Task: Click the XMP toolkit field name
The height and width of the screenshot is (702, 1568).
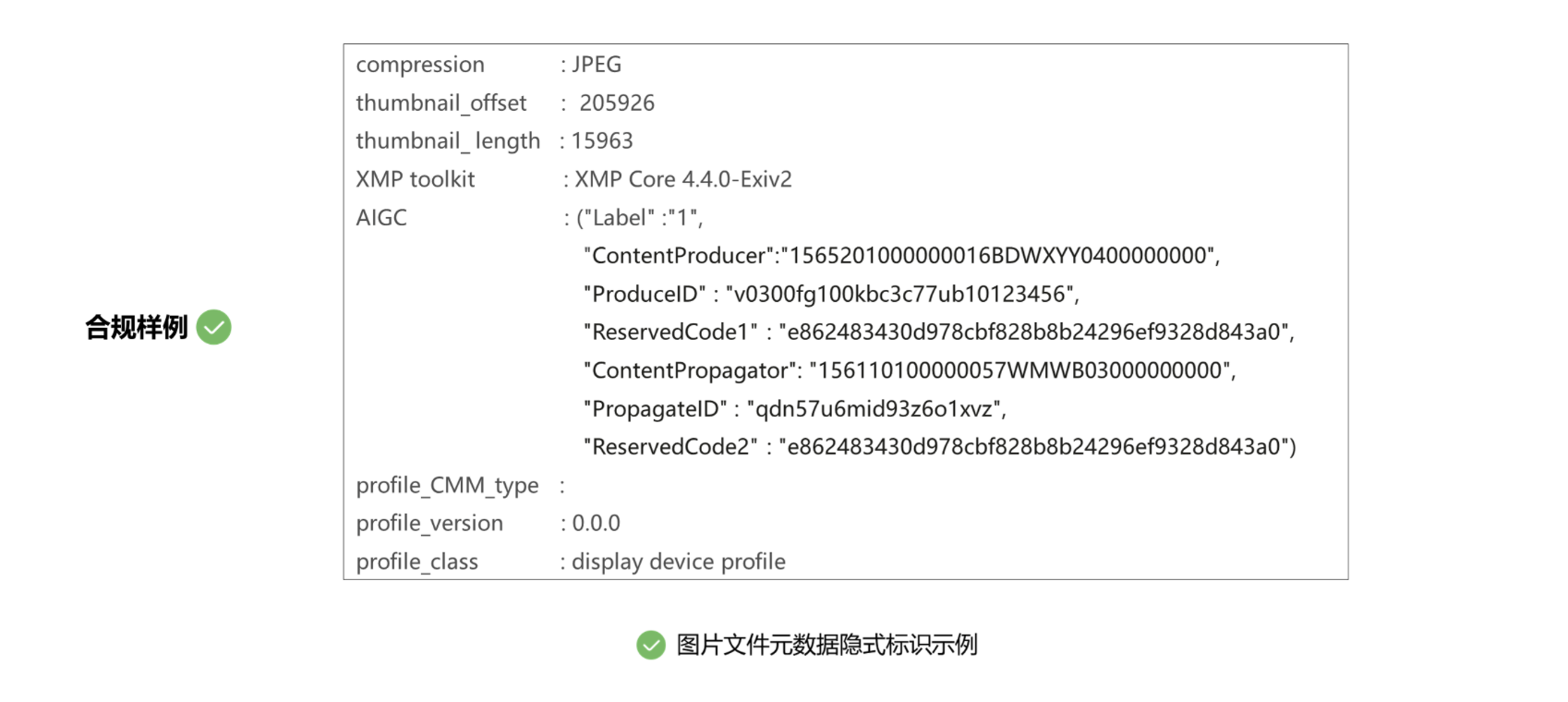Action: click(416, 179)
